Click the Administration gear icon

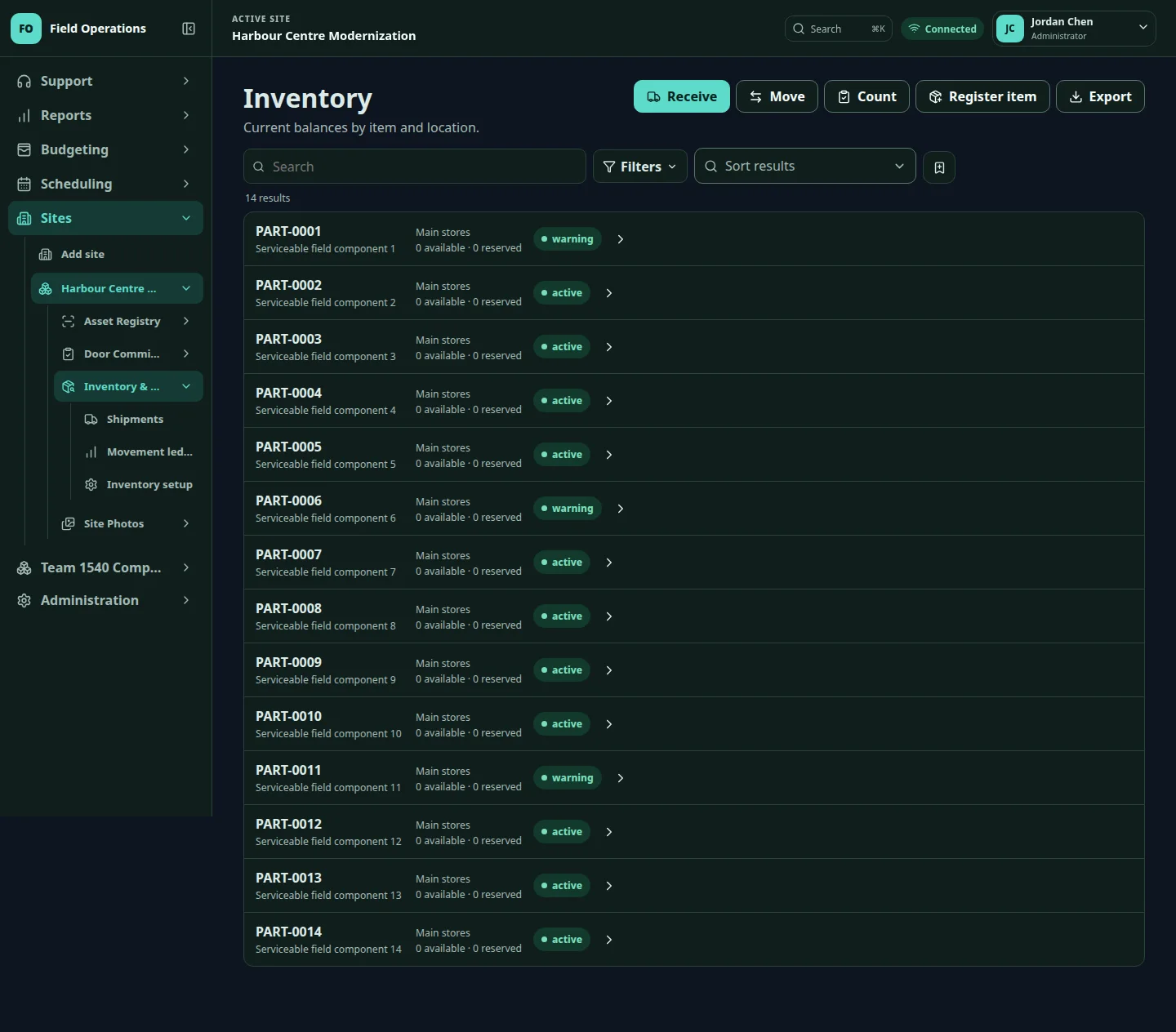(x=24, y=600)
